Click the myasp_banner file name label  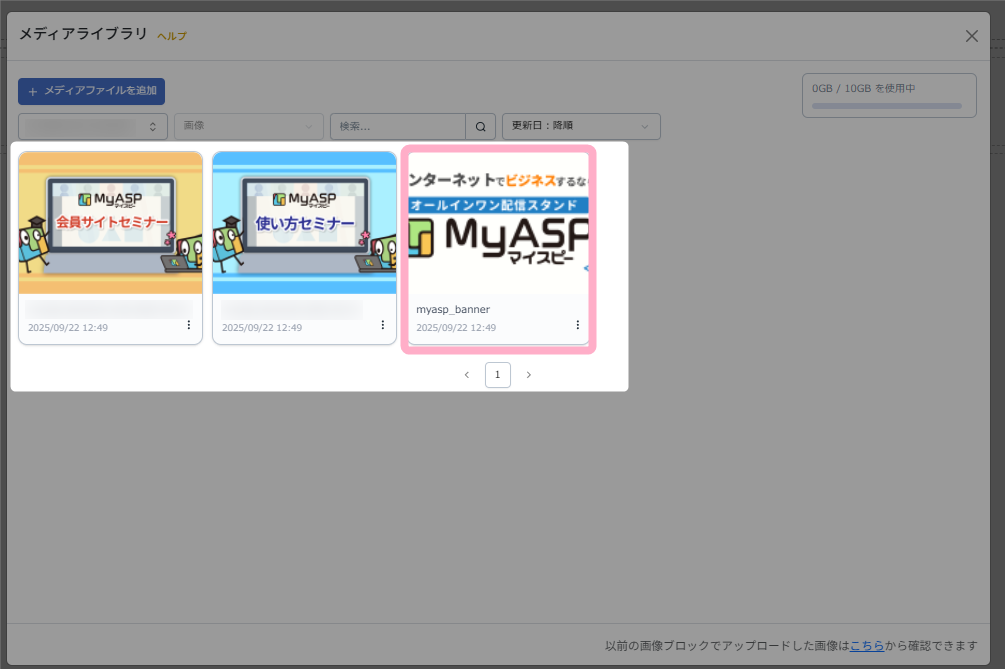pos(453,310)
